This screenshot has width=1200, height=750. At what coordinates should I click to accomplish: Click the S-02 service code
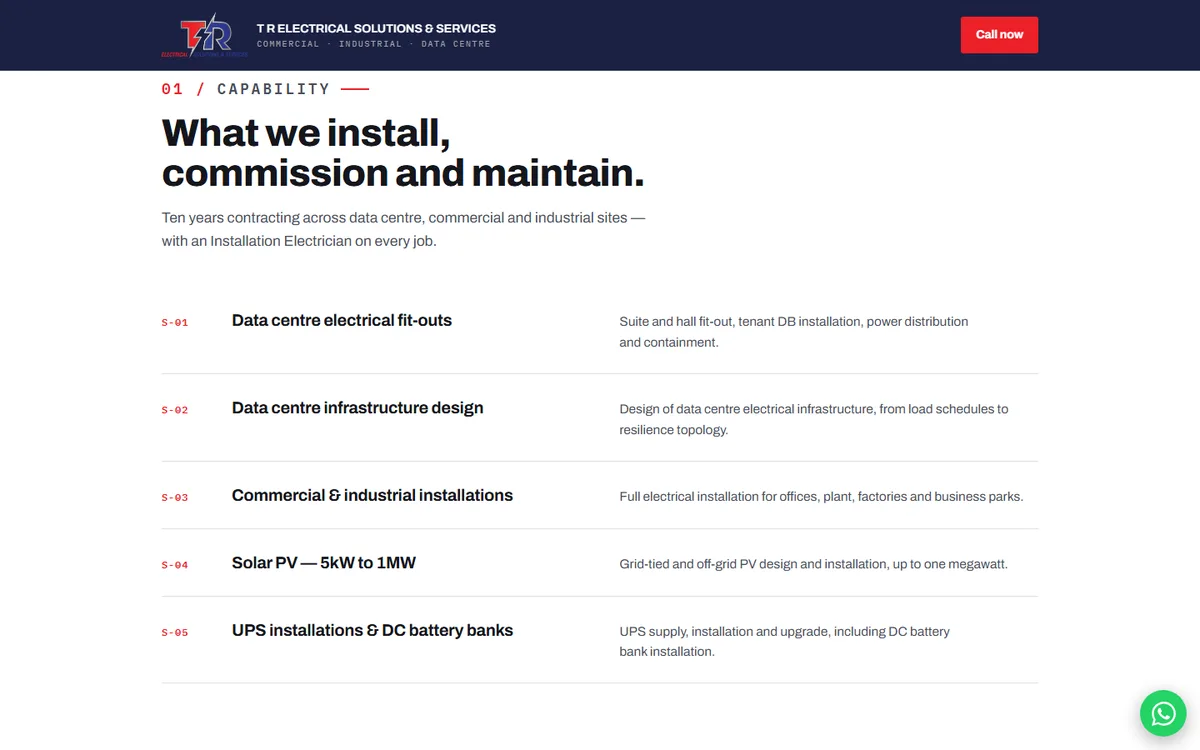pos(175,410)
